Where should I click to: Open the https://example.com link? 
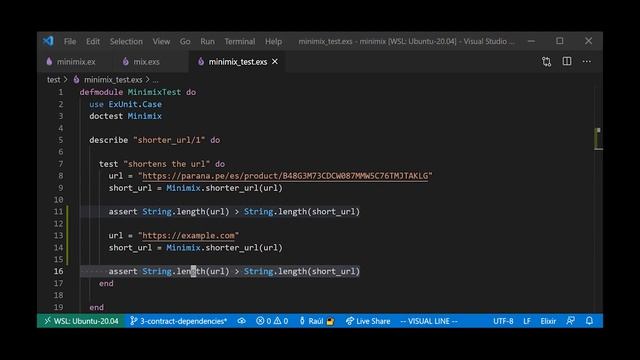pos(189,236)
